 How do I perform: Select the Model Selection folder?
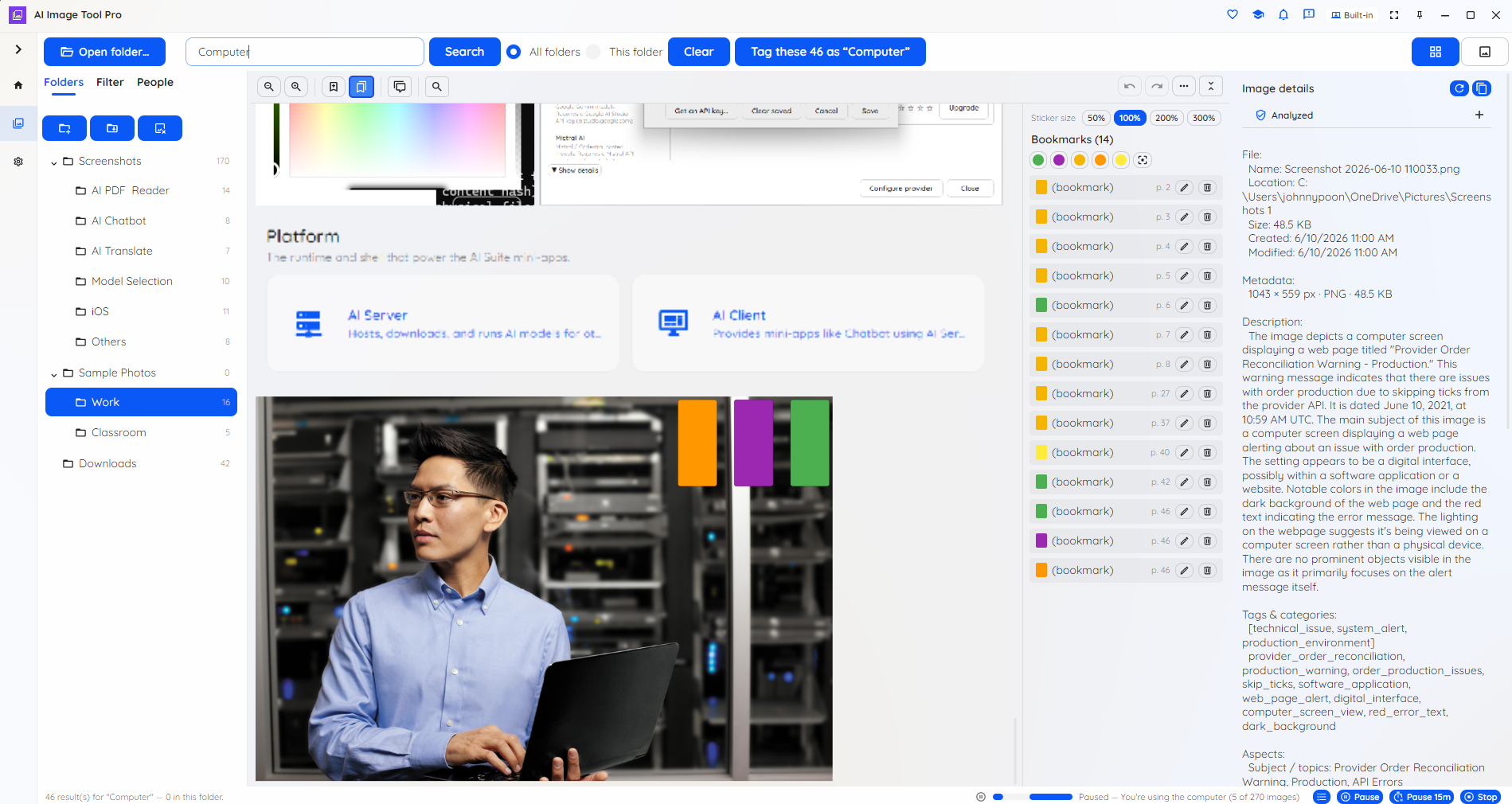tap(140, 282)
